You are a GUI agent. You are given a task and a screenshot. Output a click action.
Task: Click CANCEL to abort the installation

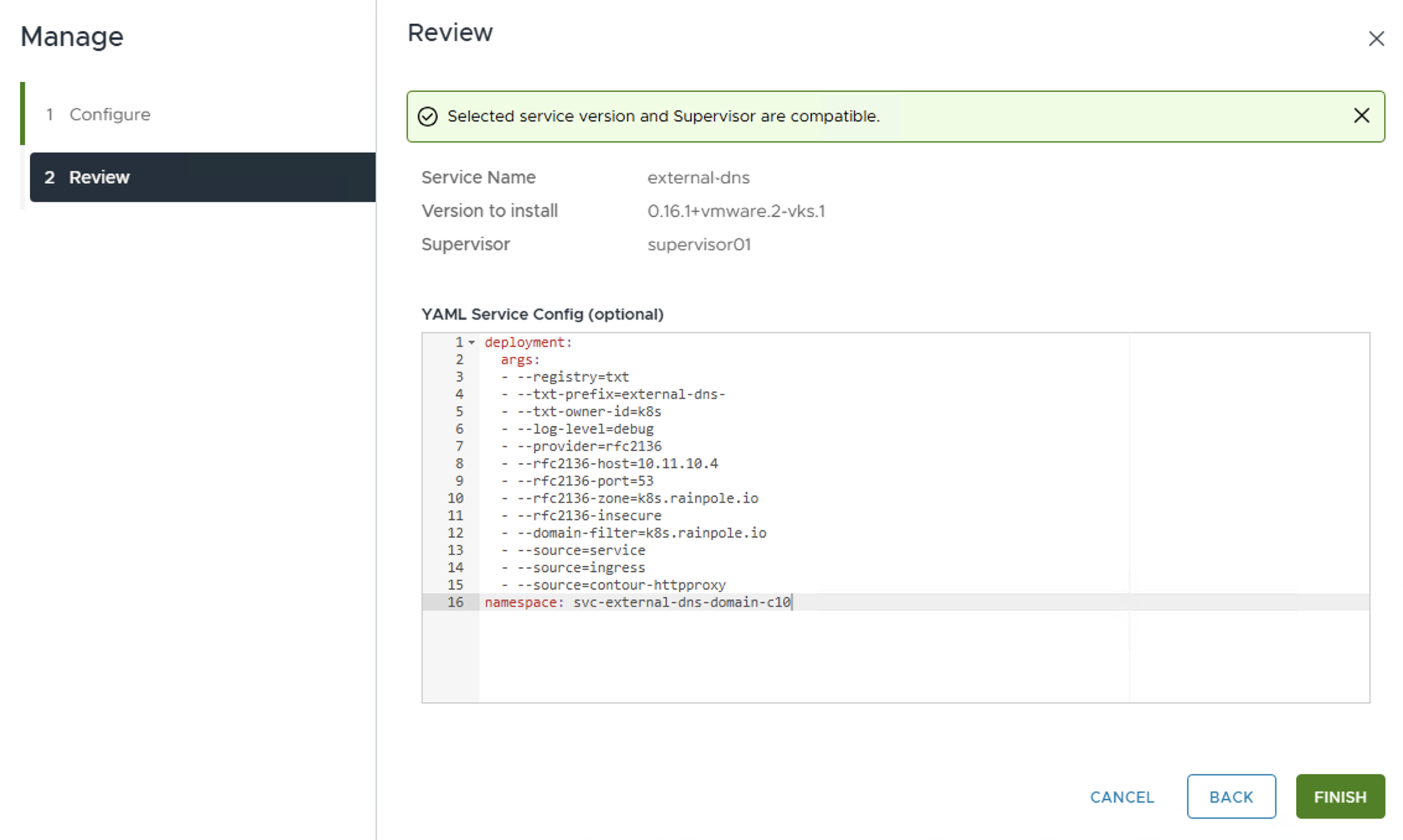1122,797
